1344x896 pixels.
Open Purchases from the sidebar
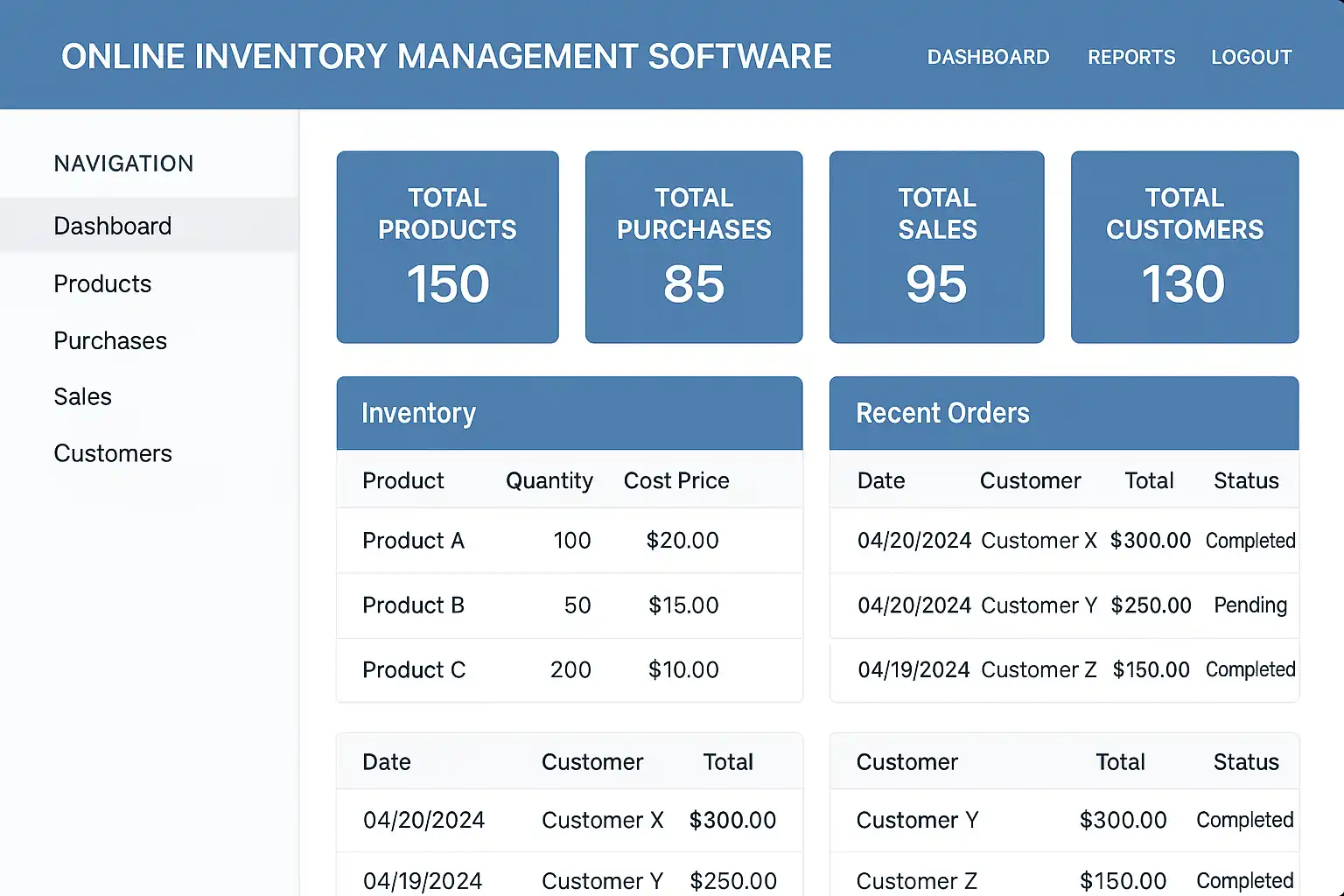[110, 340]
